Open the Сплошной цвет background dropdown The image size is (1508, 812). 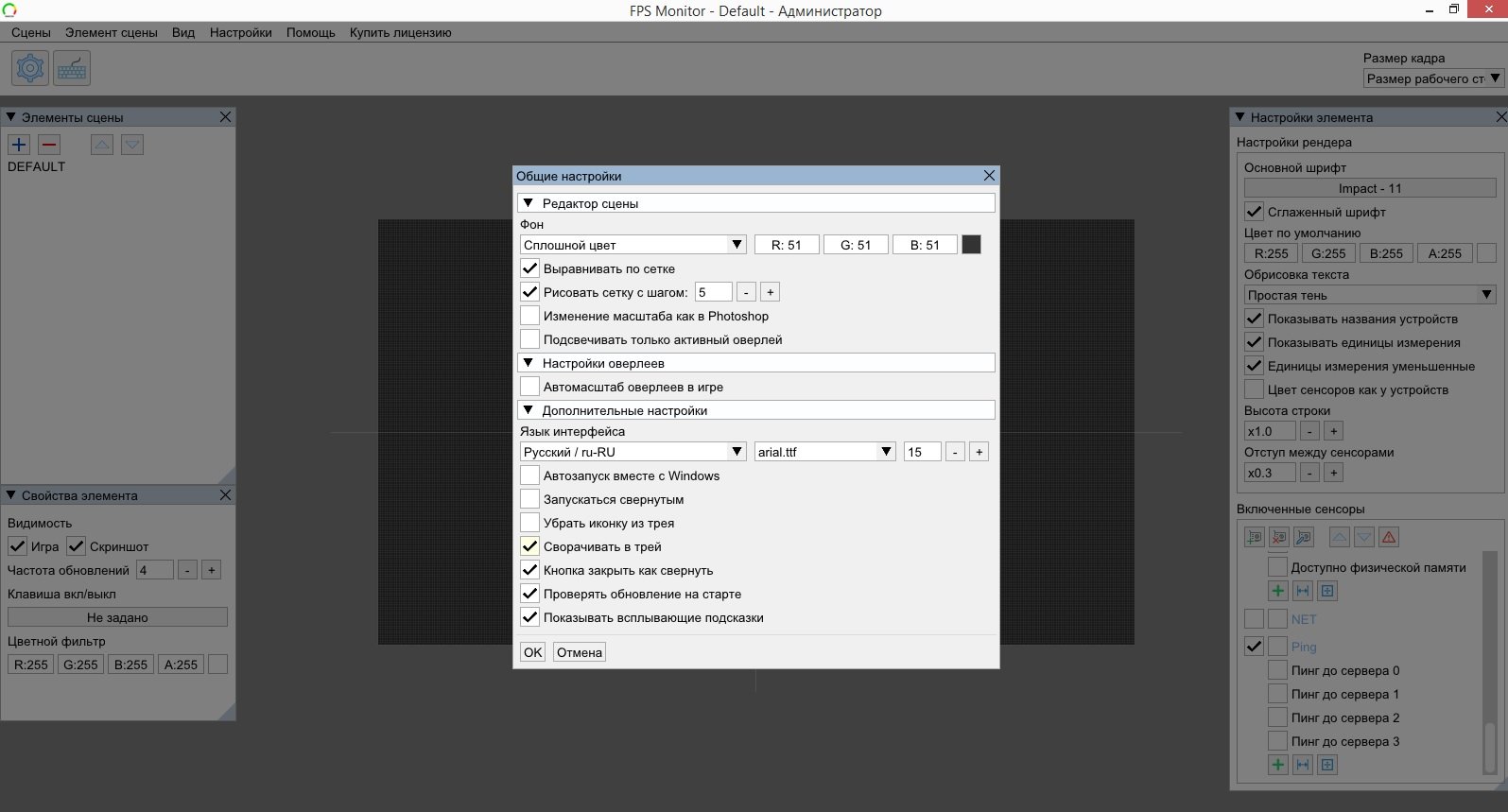tap(633, 245)
